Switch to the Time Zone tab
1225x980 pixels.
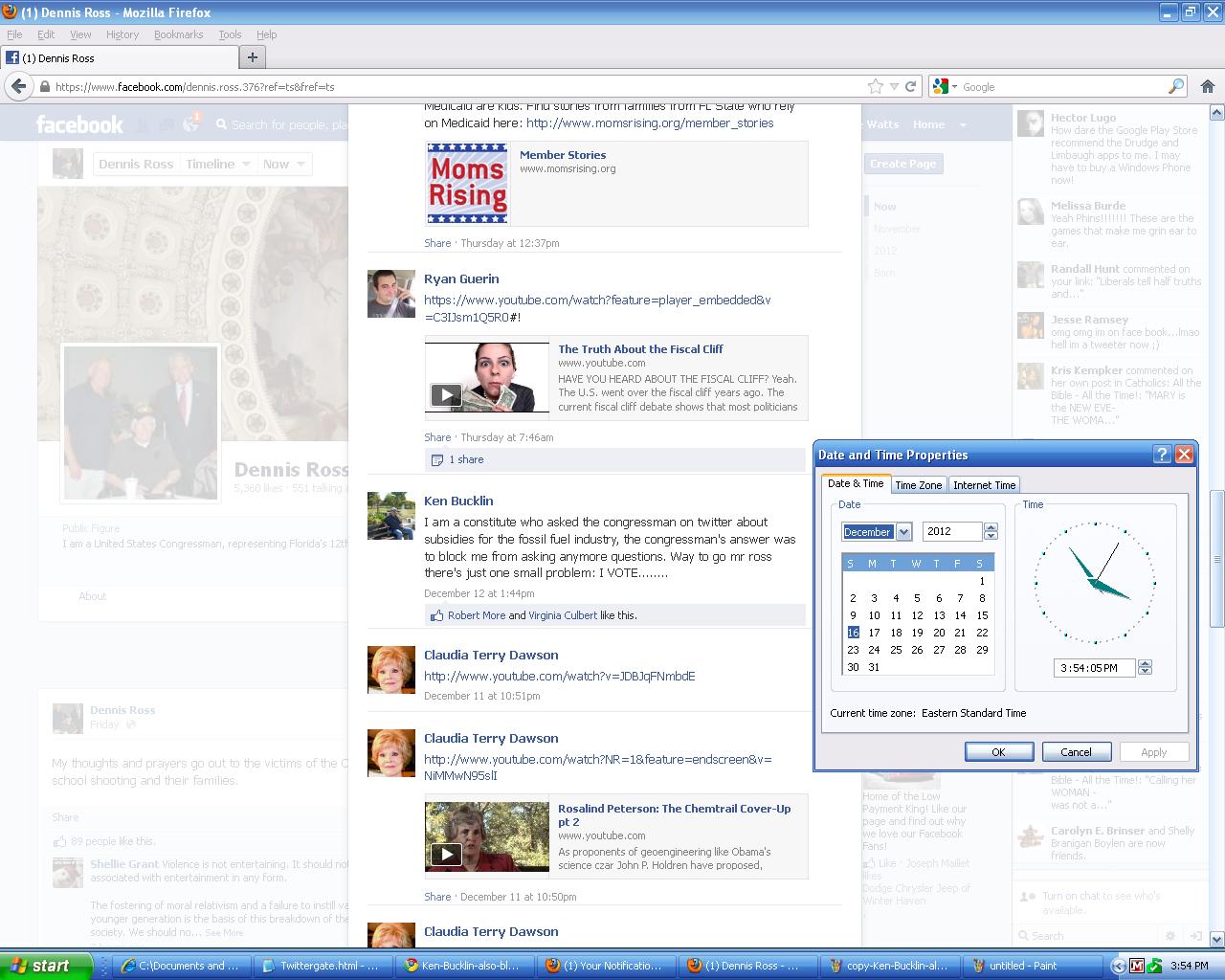[919, 485]
